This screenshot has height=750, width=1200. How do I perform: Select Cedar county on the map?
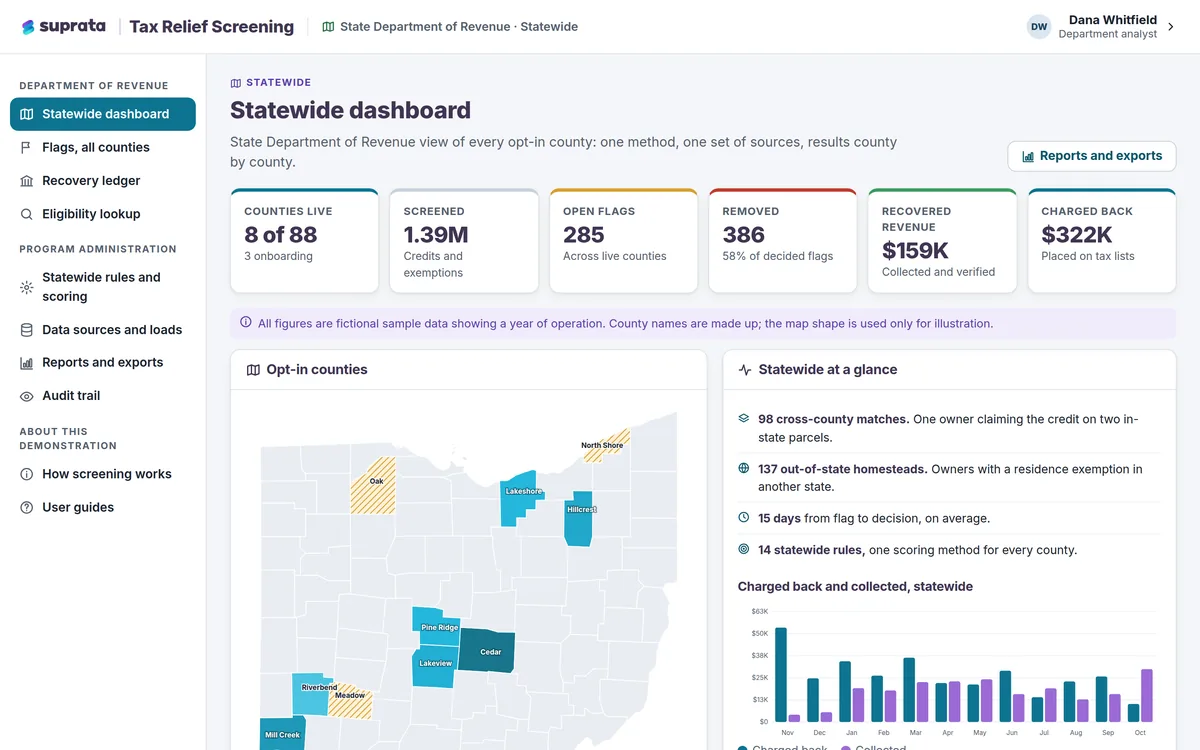487,651
